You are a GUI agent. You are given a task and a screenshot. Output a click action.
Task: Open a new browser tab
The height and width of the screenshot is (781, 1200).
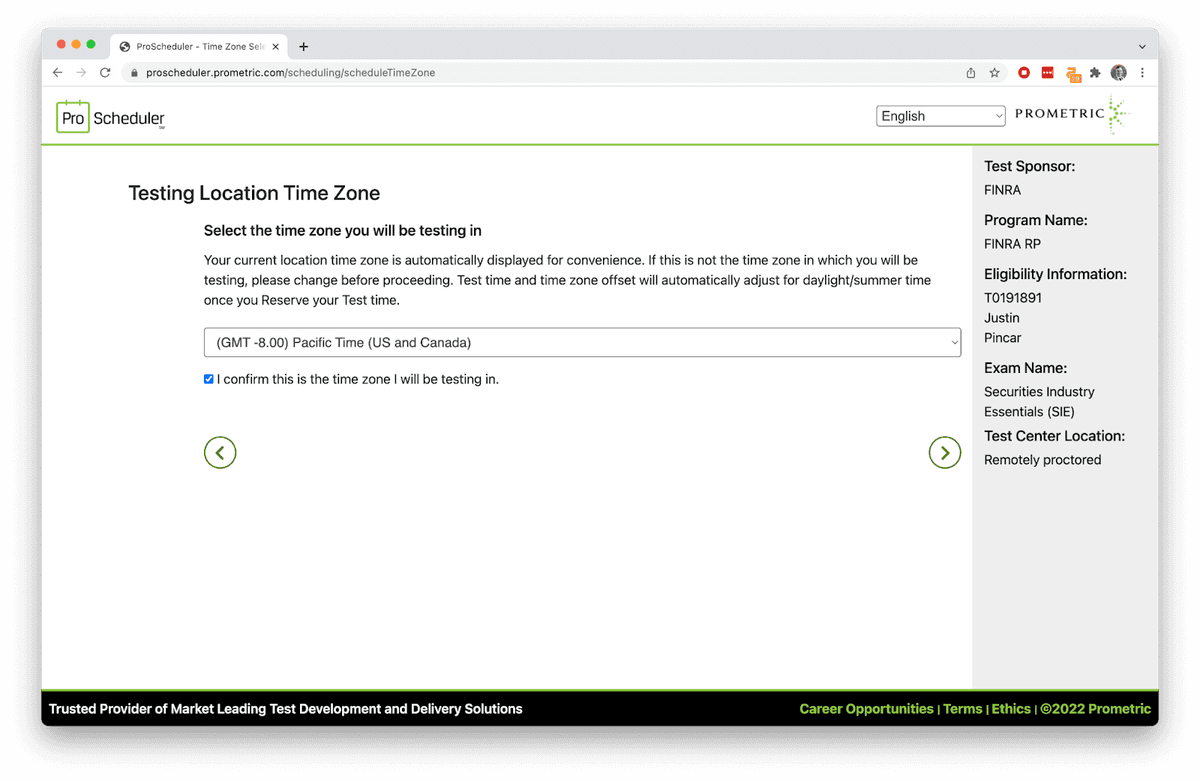[x=304, y=46]
